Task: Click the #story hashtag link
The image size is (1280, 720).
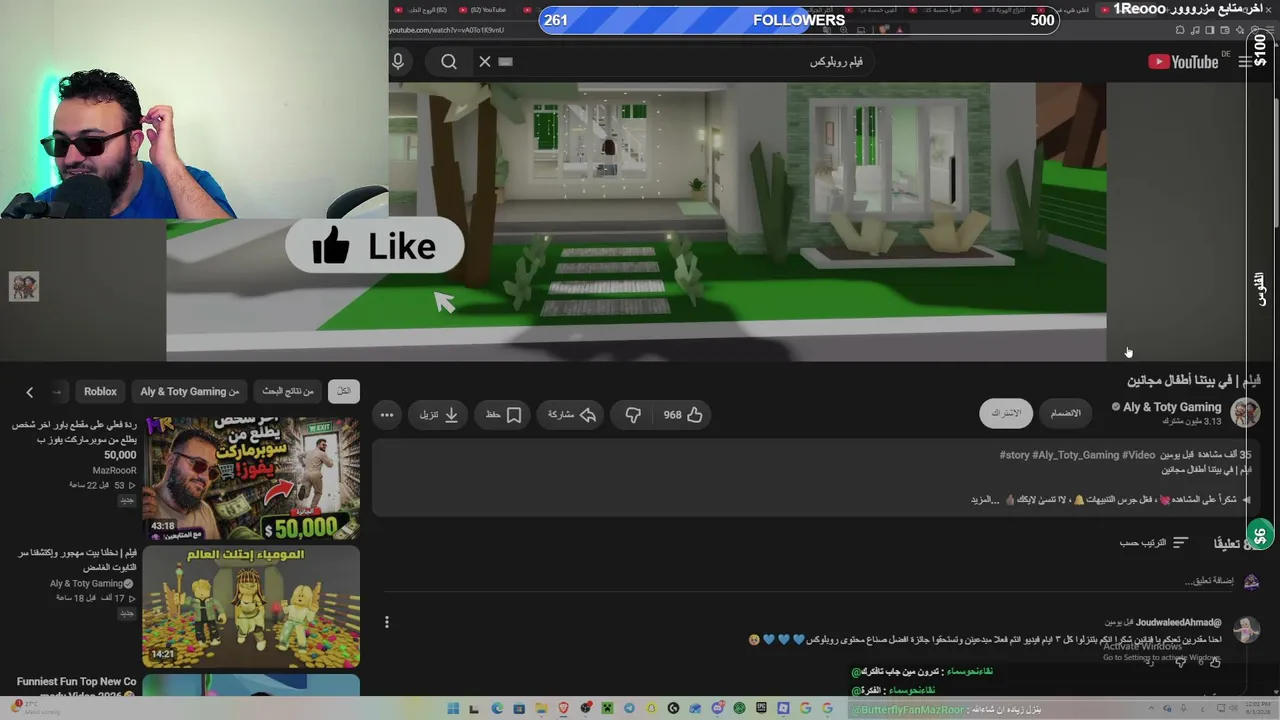Action: [x=1016, y=455]
